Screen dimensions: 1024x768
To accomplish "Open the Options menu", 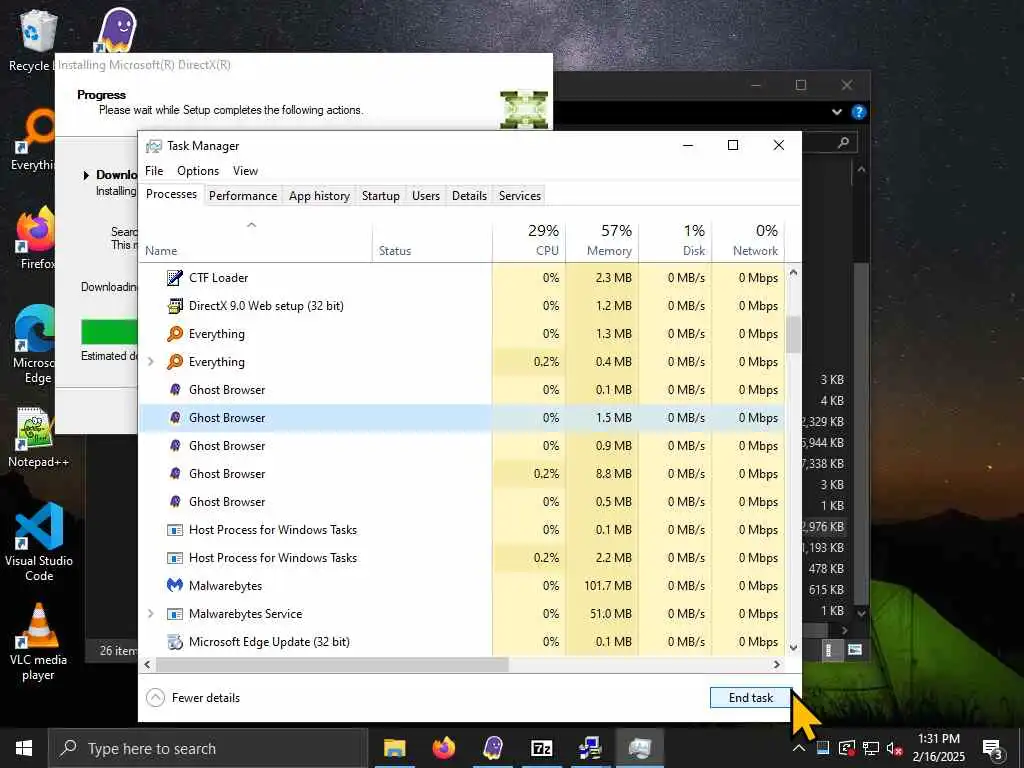I will tap(198, 170).
